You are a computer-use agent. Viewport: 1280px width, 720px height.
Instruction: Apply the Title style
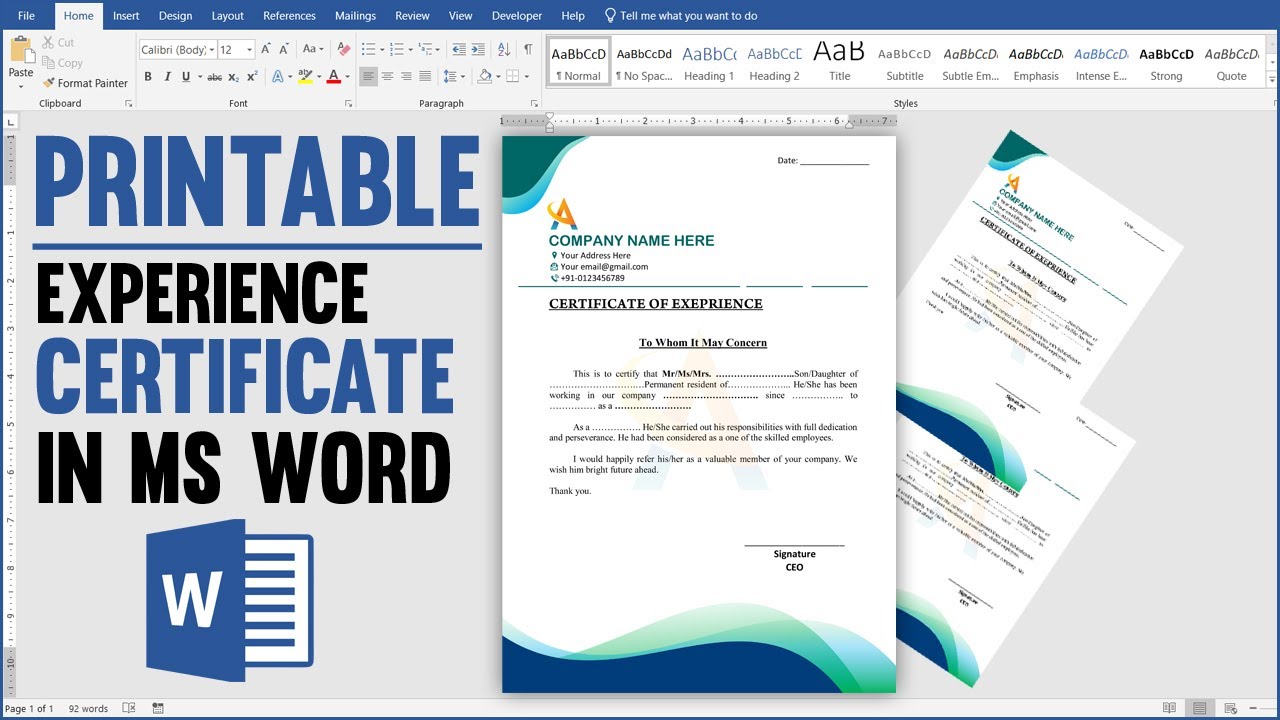pyautogui.click(x=839, y=62)
